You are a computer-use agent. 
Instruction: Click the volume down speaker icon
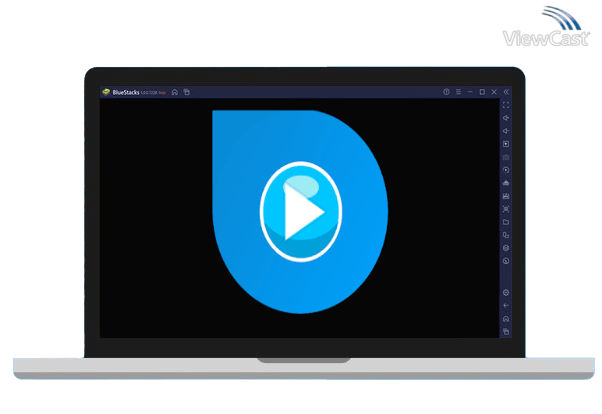(x=506, y=131)
